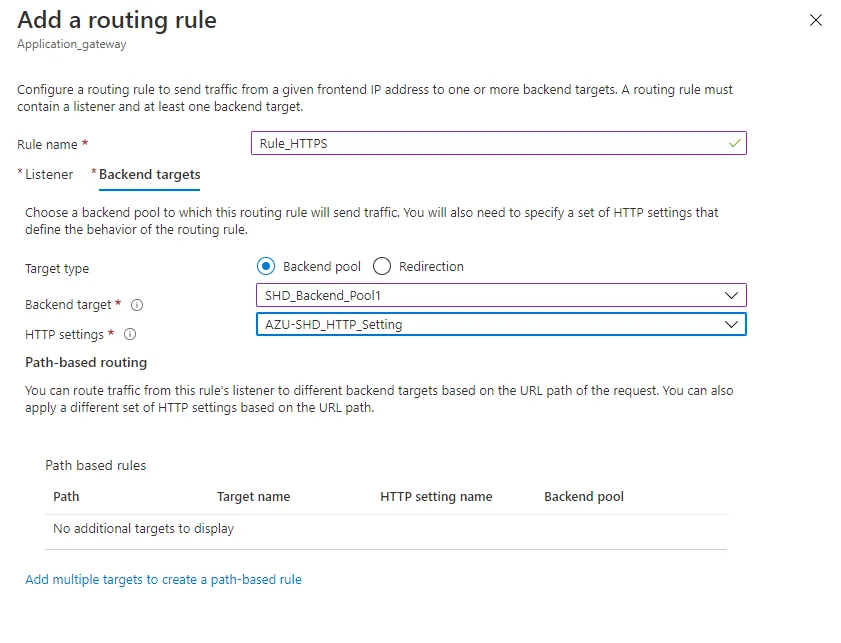Viewport: 841px width, 643px height.
Task: Click the info icon beside HTTP settings
Action: point(130,335)
